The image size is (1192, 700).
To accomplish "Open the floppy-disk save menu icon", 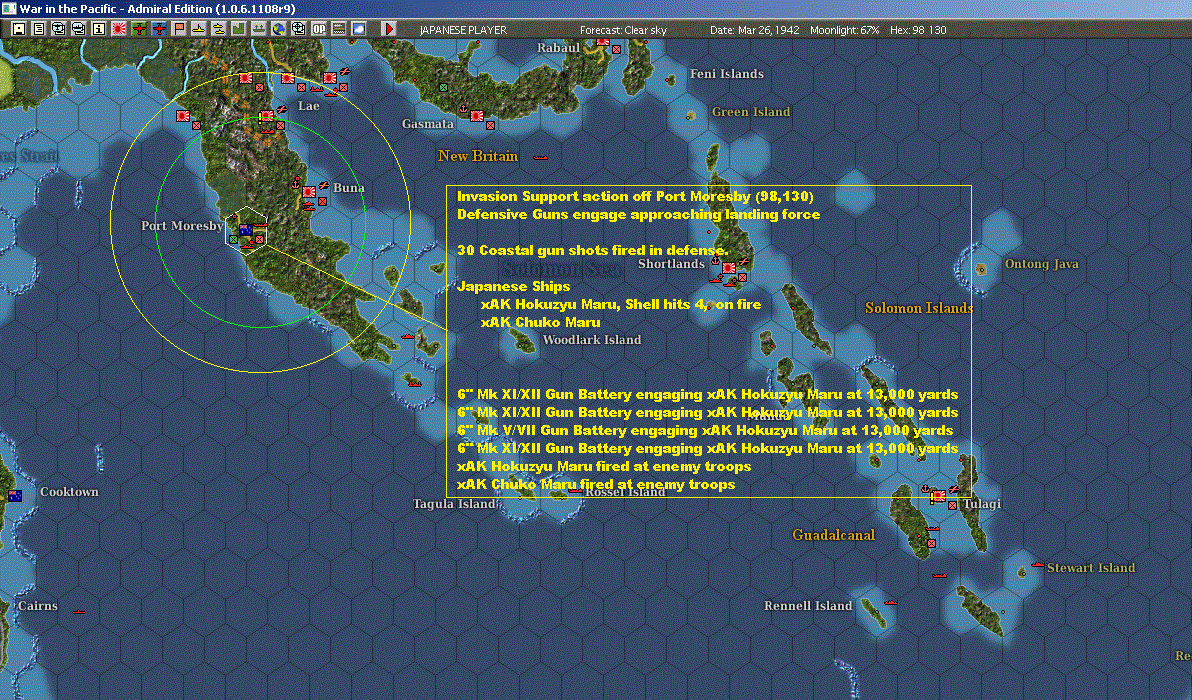I will point(19,29).
